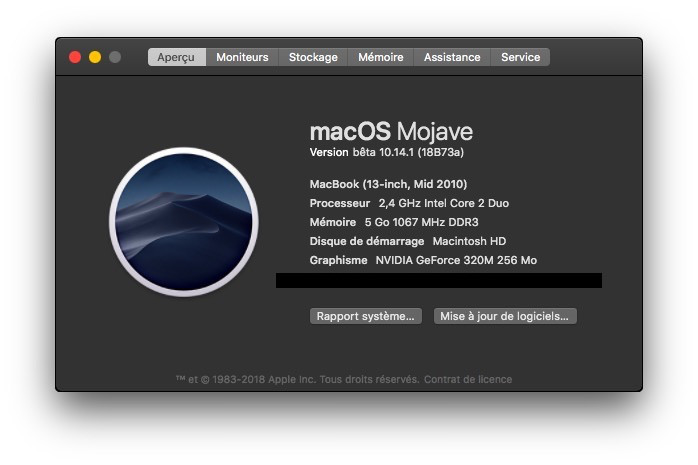The width and height of the screenshot is (698, 465).
Task: Click startup disk value Macintosh HD
Action: 469,241
